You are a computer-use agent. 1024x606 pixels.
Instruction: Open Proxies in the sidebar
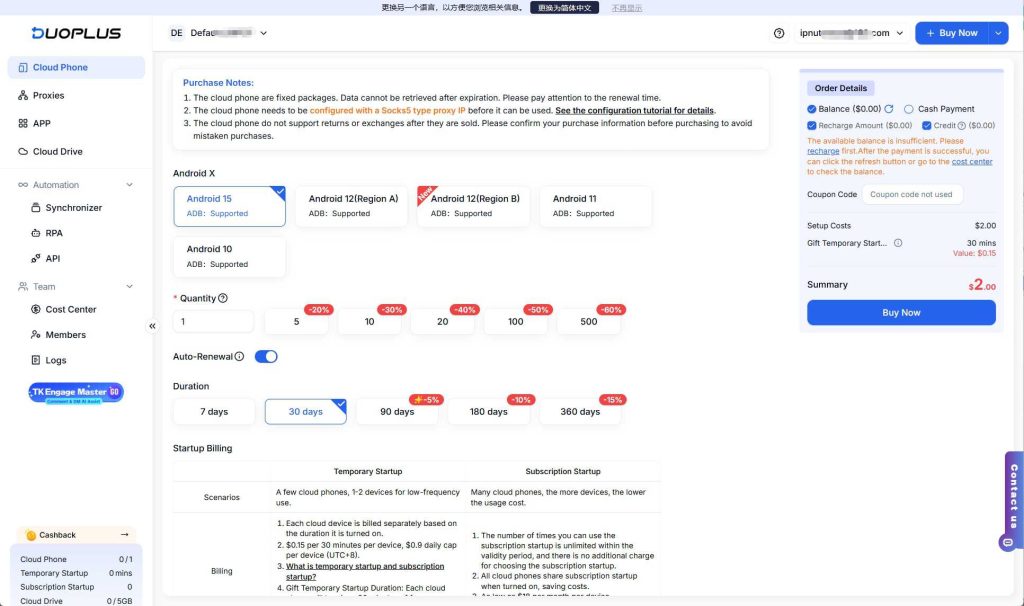pos(48,96)
